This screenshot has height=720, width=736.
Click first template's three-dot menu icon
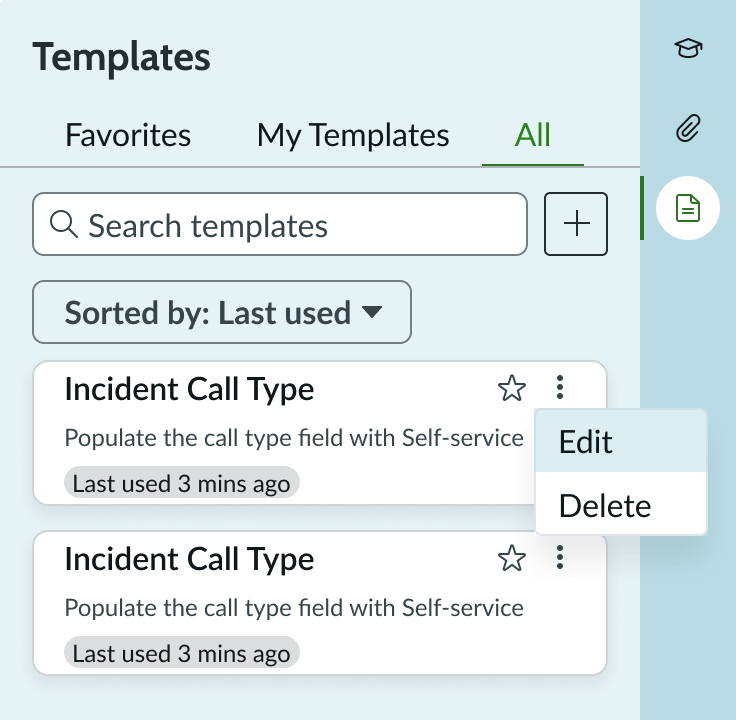point(560,387)
